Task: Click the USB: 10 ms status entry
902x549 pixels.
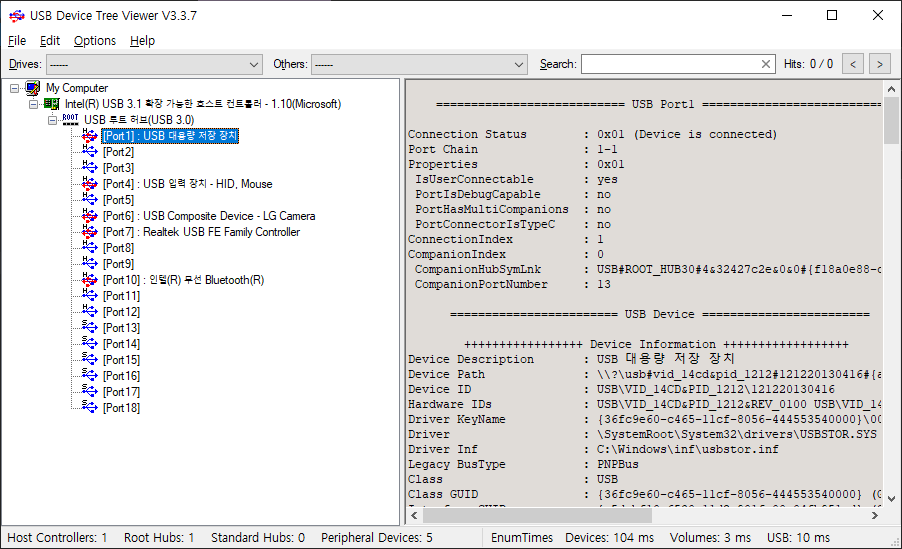Action: 798,537
